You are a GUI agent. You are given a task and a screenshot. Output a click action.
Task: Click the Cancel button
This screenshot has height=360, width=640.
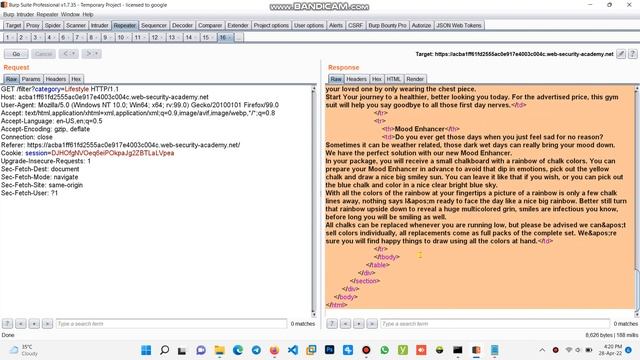click(x=43, y=54)
